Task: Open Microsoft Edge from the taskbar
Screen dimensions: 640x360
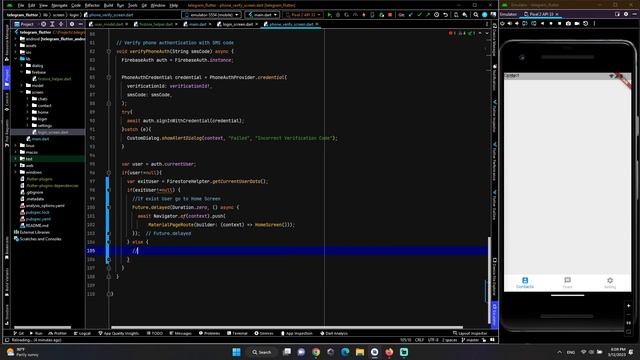Action: [x=345, y=352]
